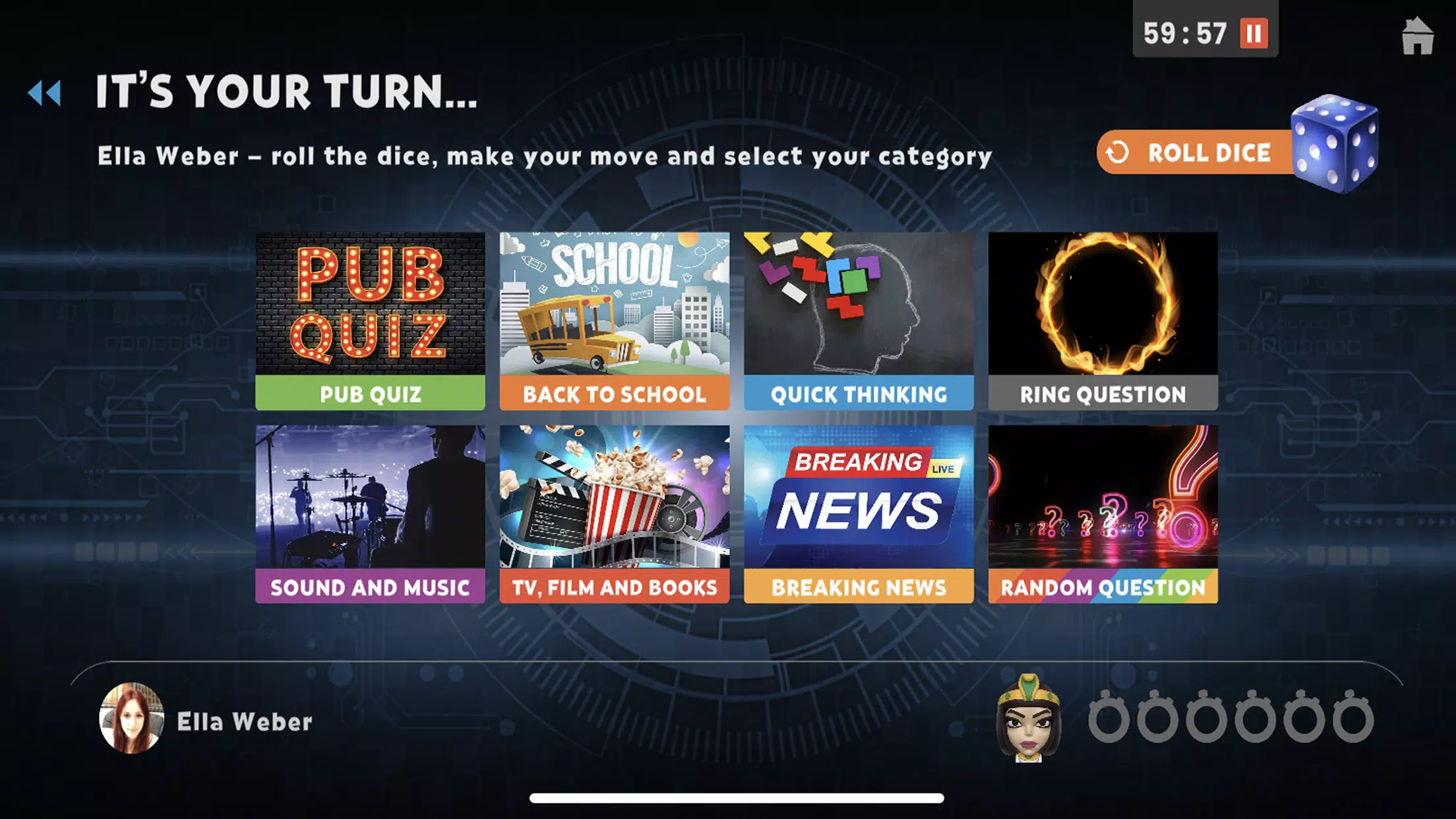Click the left navigation arrow chevron

point(44,93)
